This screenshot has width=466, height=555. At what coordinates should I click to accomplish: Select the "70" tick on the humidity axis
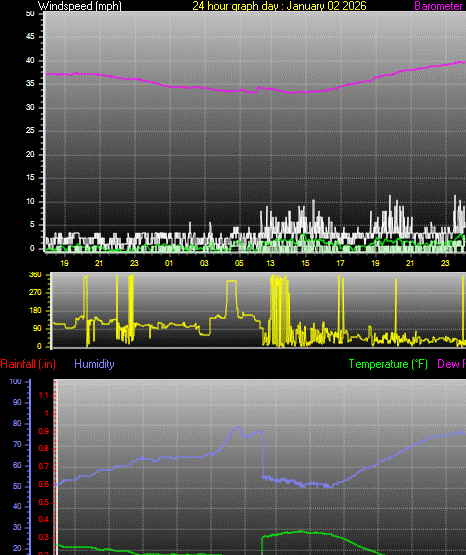(x=17, y=445)
